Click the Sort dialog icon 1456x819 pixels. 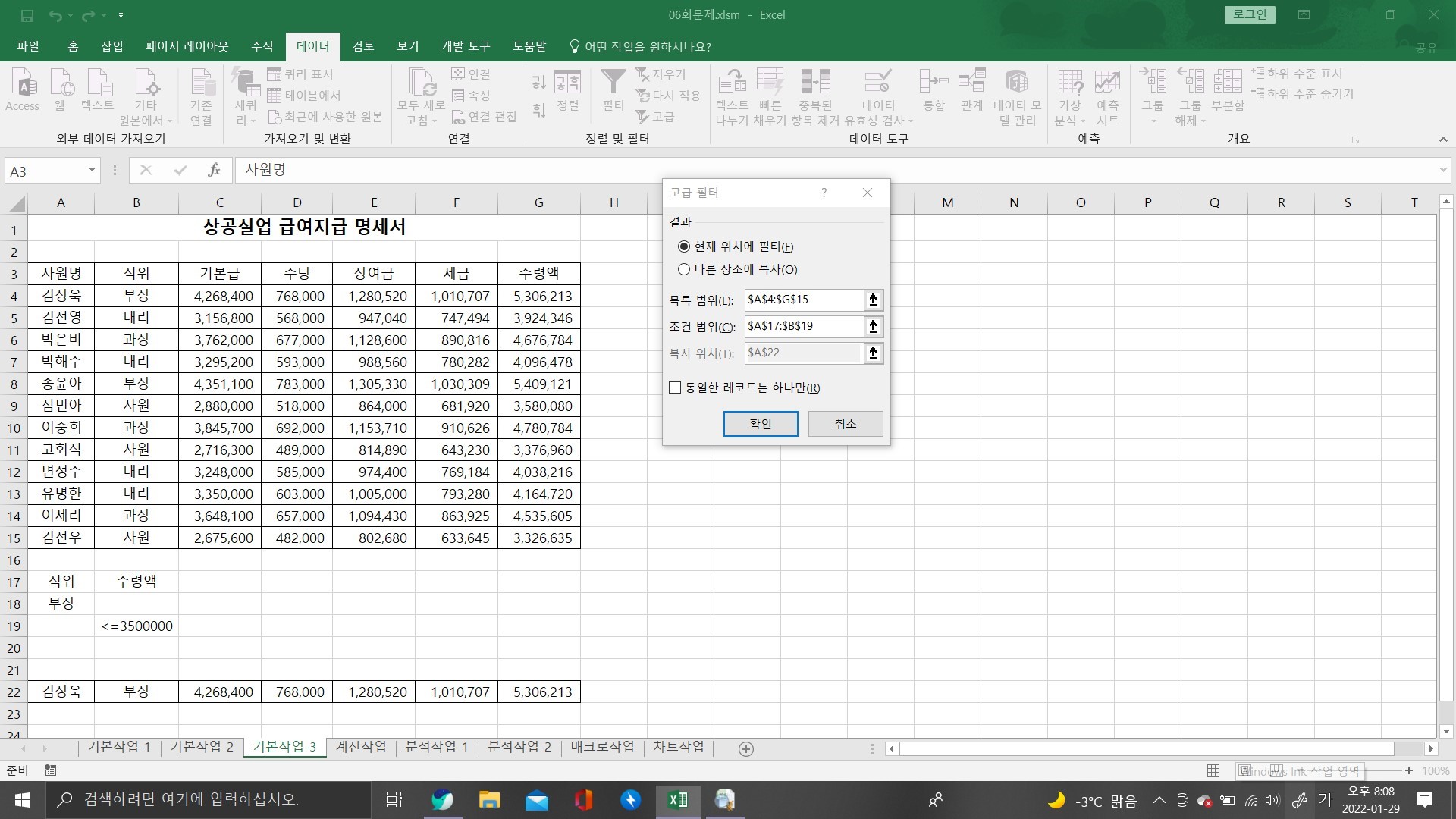(x=567, y=82)
